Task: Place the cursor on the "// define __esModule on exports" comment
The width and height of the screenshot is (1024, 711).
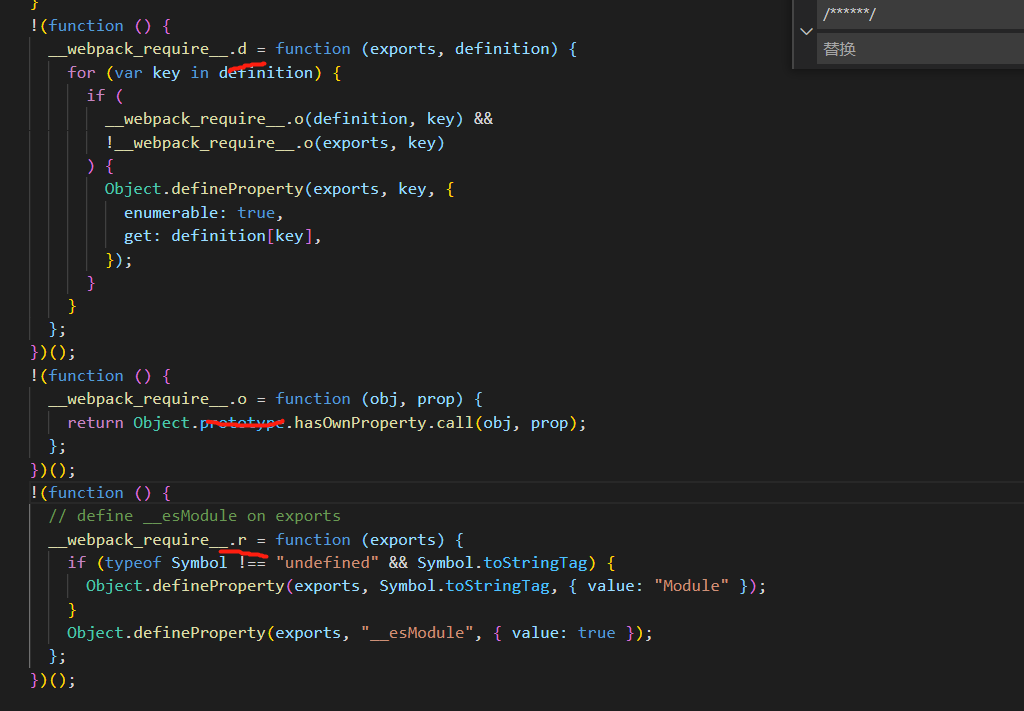Action: point(195,516)
